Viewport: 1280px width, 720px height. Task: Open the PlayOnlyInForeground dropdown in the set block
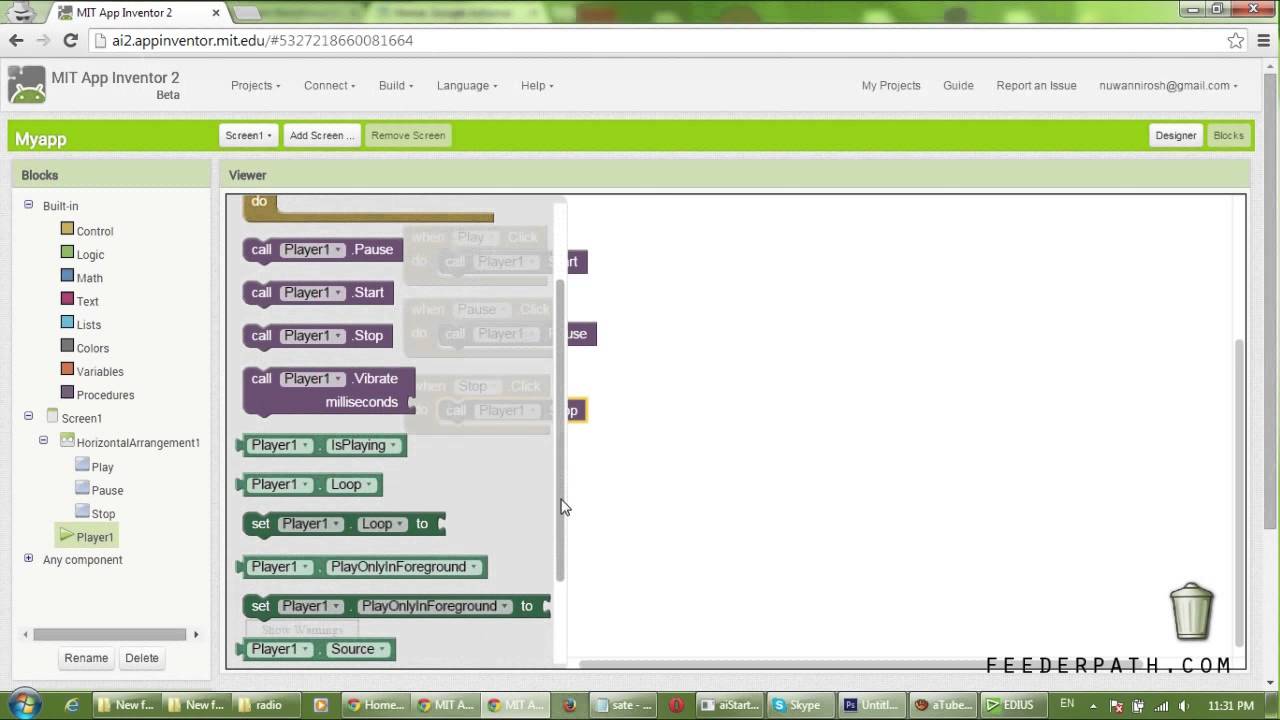(x=435, y=606)
